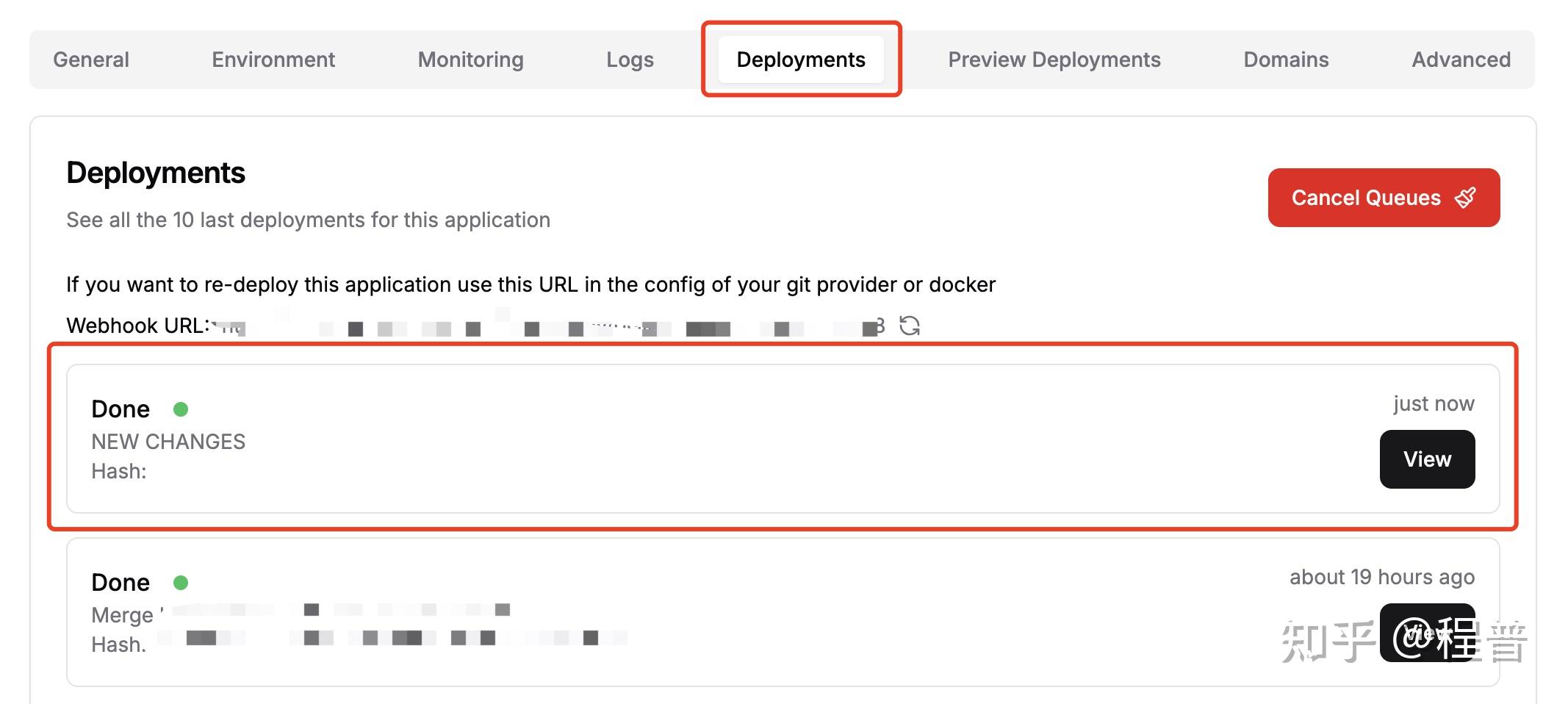
Task: Show the Logs tab
Action: pos(630,60)
